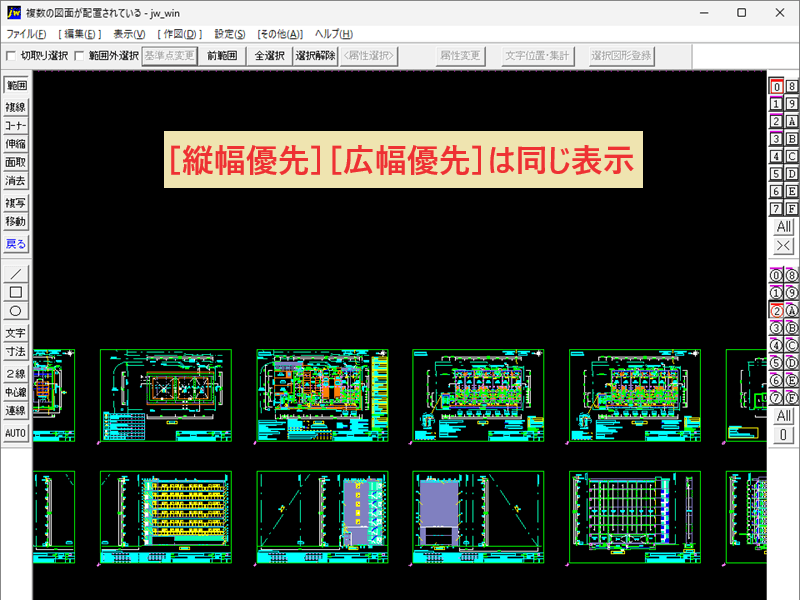Click the layer group All button

784,416
